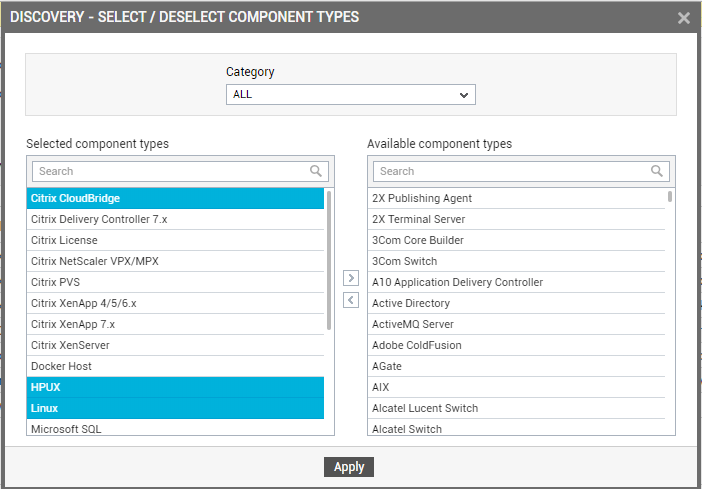Image resolution: width=702 pixels, height=489 pixels.
Task: Move available types left with the arrow button
Action: coord(351,300)
